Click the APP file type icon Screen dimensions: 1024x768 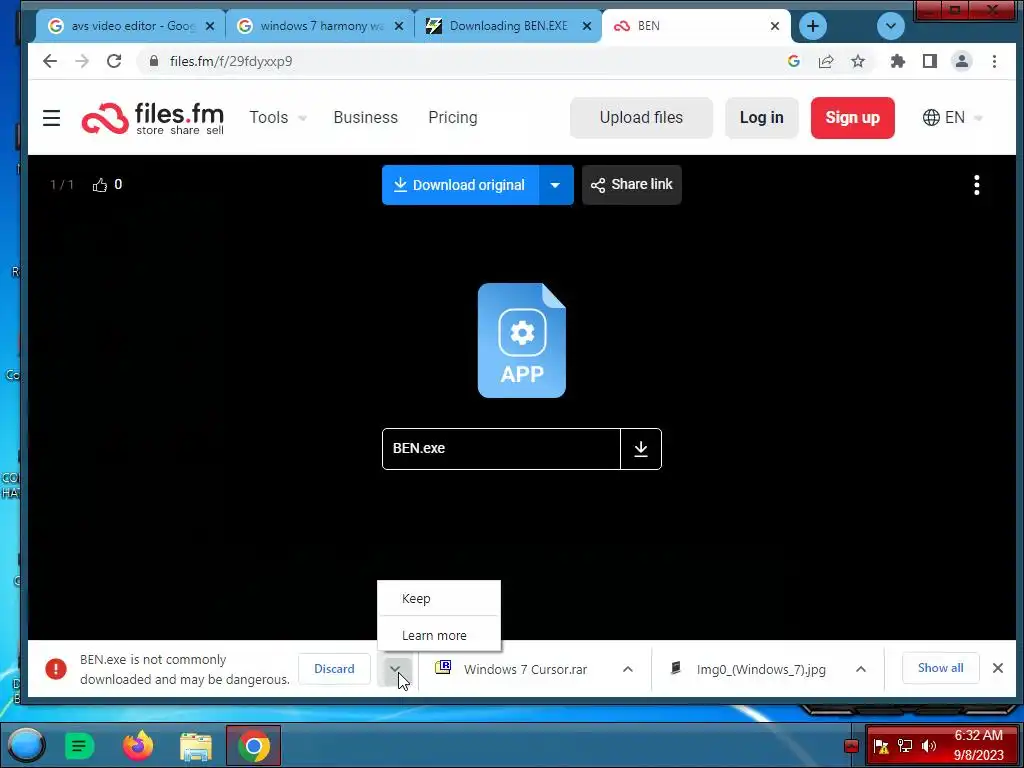coord(521,340)
